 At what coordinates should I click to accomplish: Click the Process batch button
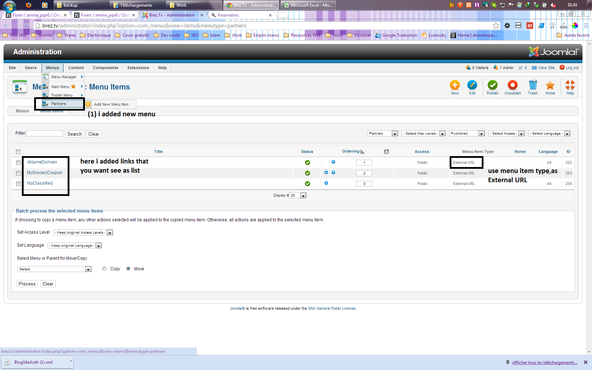click(27, 284)
